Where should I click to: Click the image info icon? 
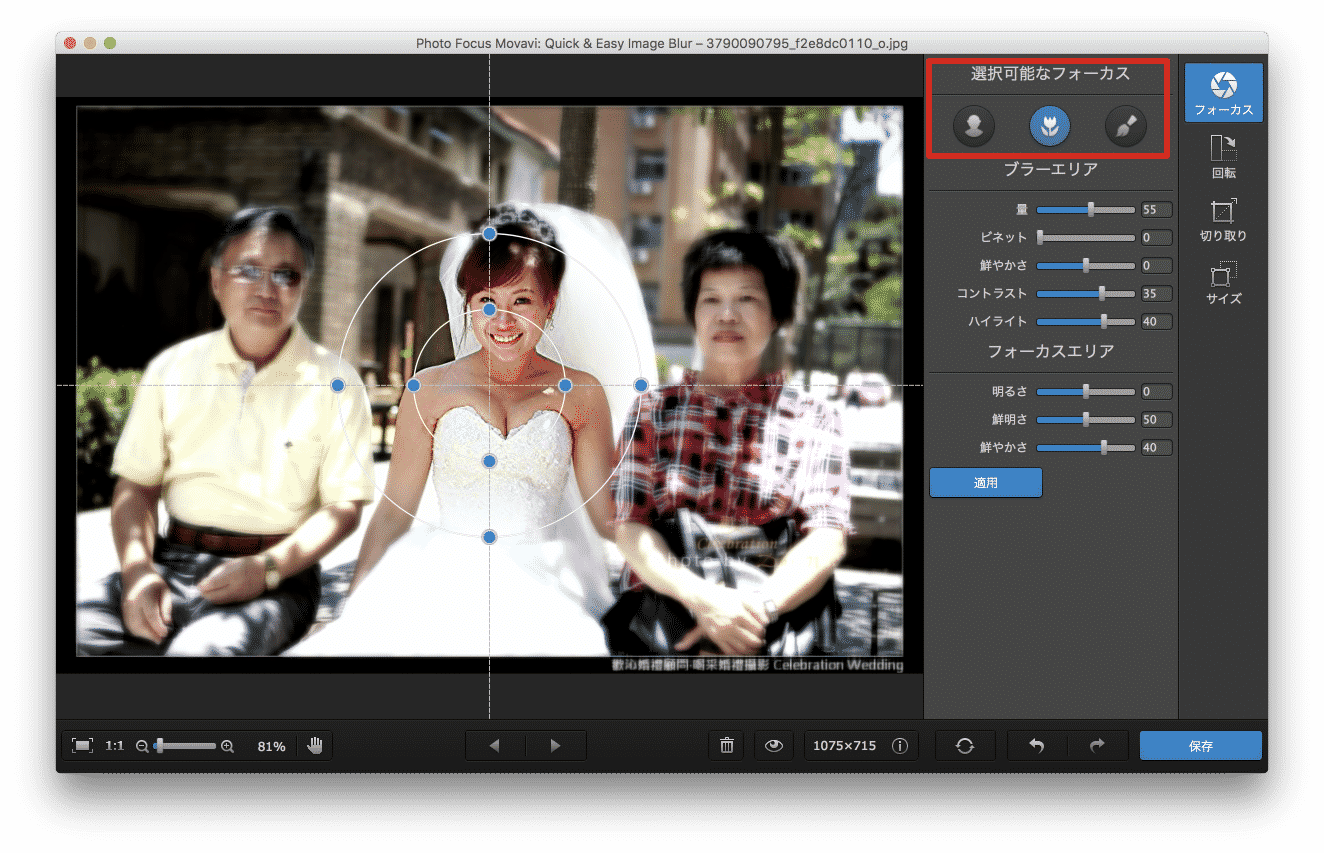pyautogui.click(x=899, y=746)
